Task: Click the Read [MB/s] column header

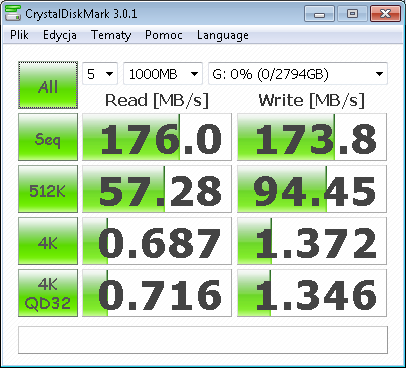Action: [x=157, y=100]
